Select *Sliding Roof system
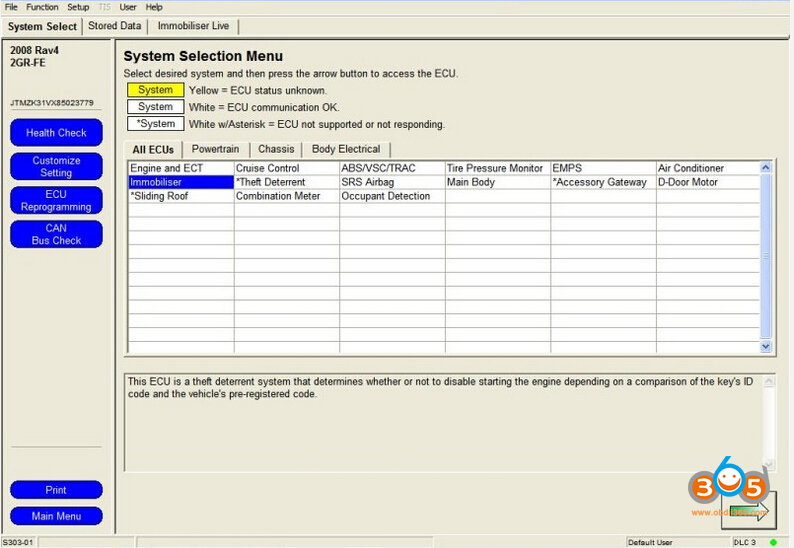794x548 pixels. pos(181,196)
